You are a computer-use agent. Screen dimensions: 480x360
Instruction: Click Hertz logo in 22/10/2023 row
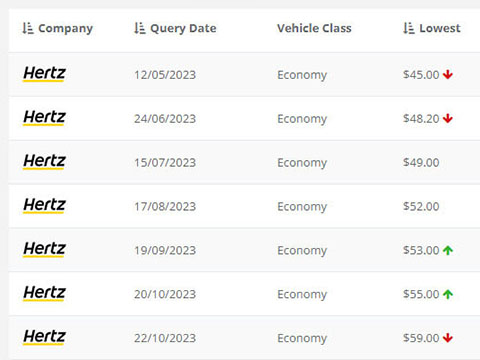(44, 337)
